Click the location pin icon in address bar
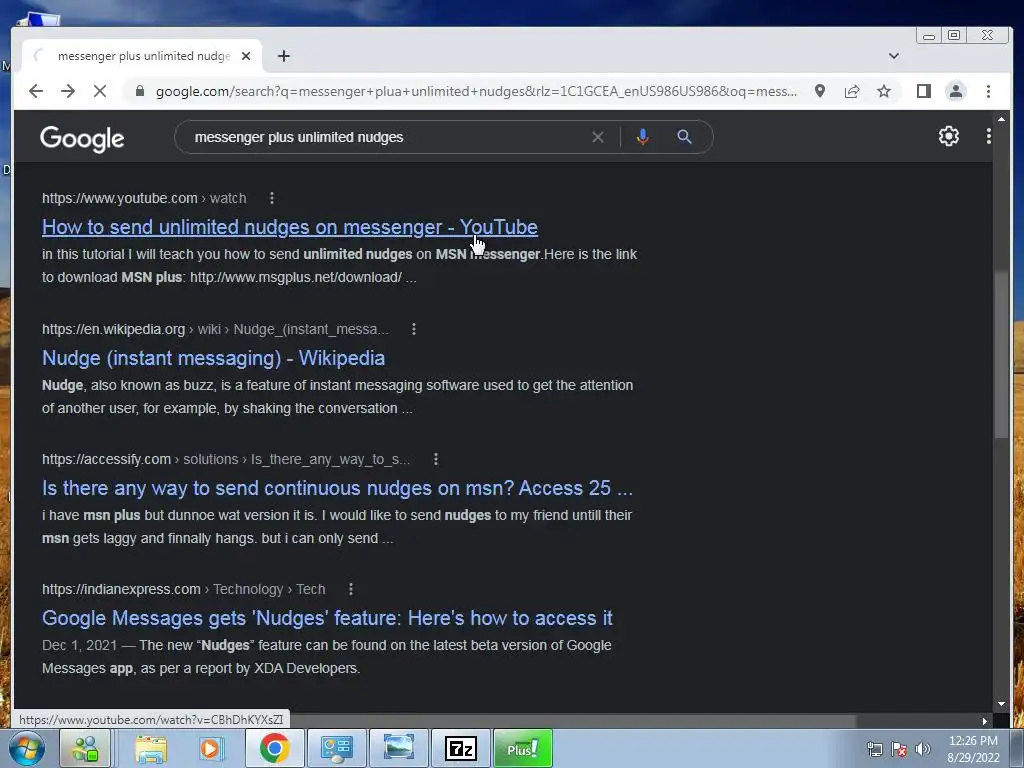This screenshot has width=1024, height=768. click(820, 91)
